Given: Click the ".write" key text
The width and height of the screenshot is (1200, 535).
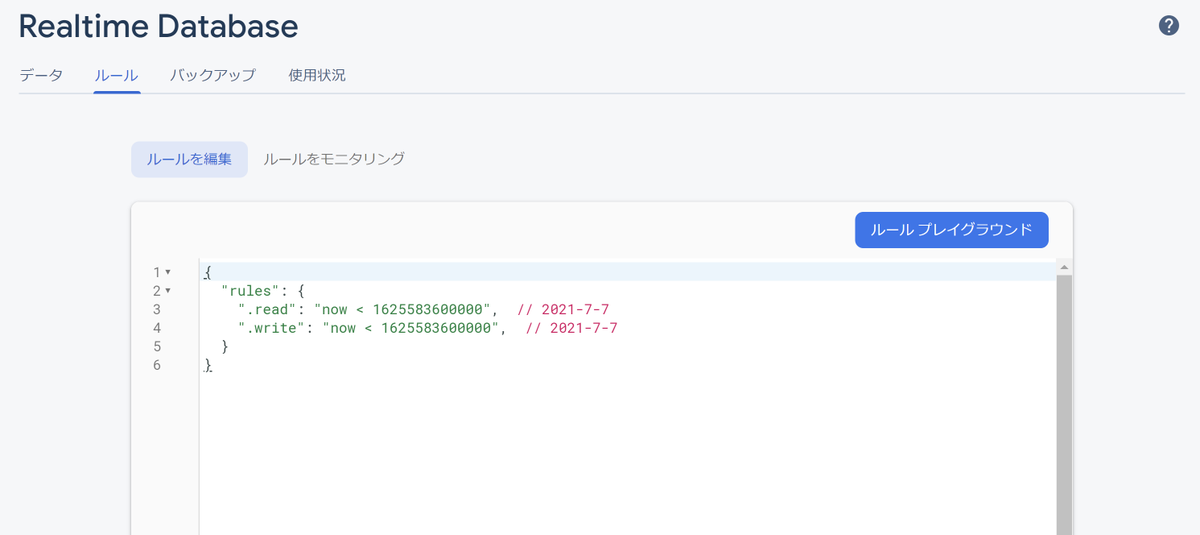Looking at the screenshot, I should (x=271, y=328).
